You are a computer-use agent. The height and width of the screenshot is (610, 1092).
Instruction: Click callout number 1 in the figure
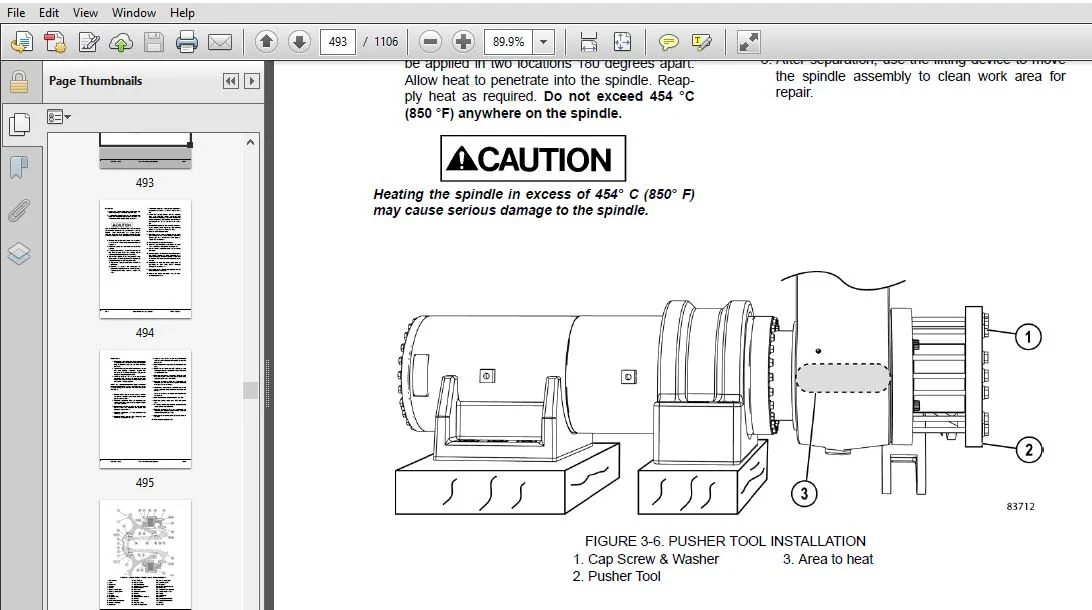[x=1028, y=337]
